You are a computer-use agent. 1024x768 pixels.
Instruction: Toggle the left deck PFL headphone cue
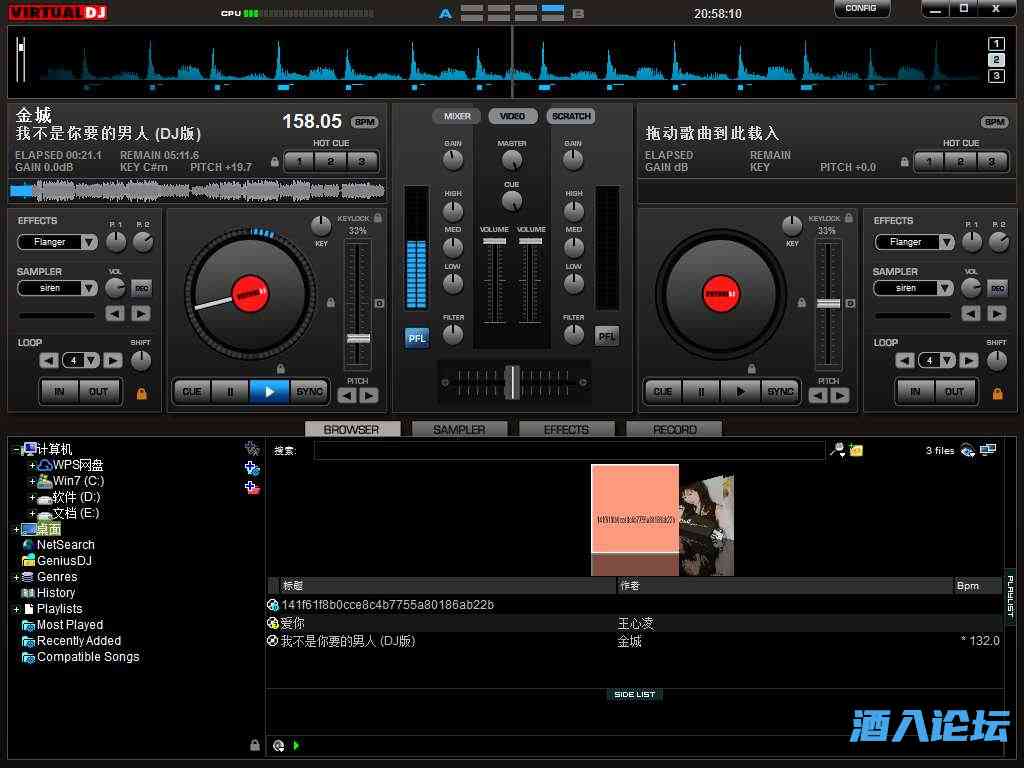click(x=417, y=338)
